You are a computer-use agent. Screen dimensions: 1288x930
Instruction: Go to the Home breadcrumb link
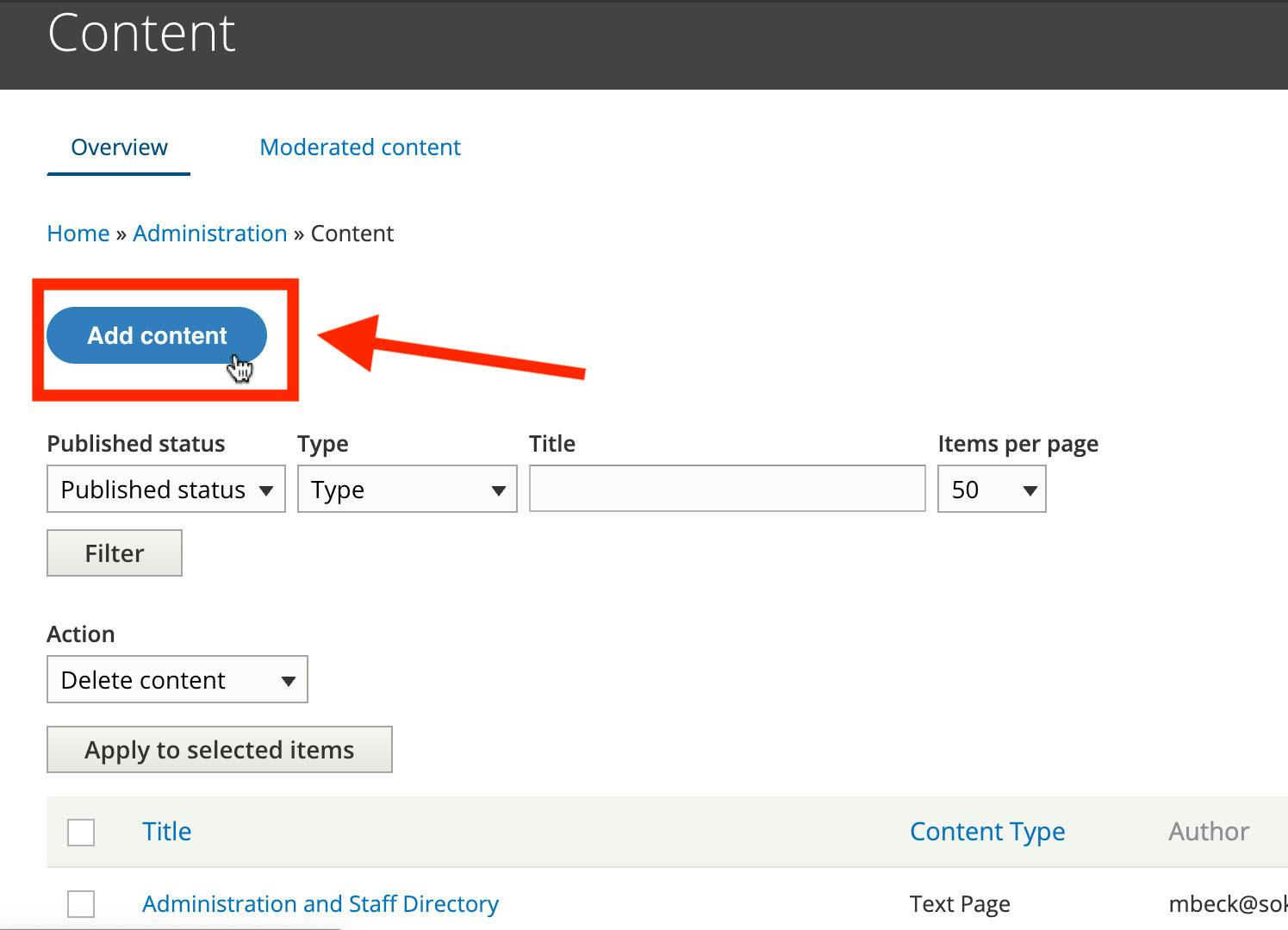[78, 234]
